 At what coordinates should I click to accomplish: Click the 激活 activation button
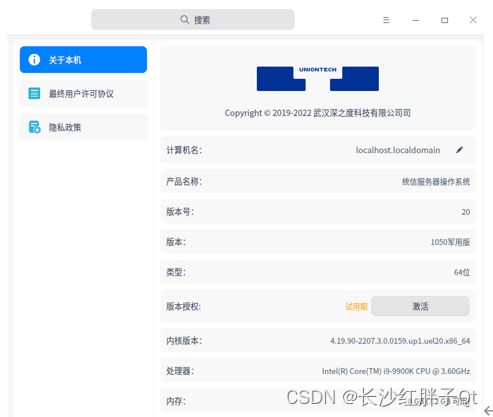(x=420, y=306)
